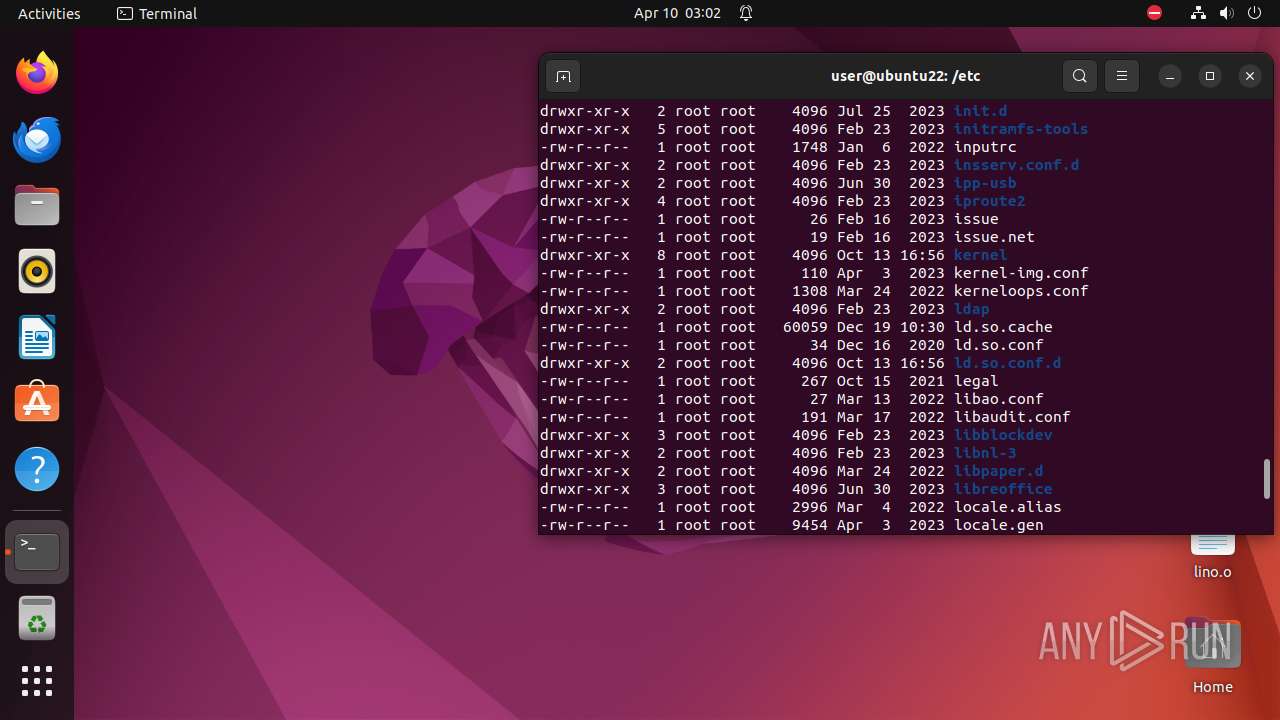
Task: Open Ubuntu Software from the dock
Action: coord(37,403)
